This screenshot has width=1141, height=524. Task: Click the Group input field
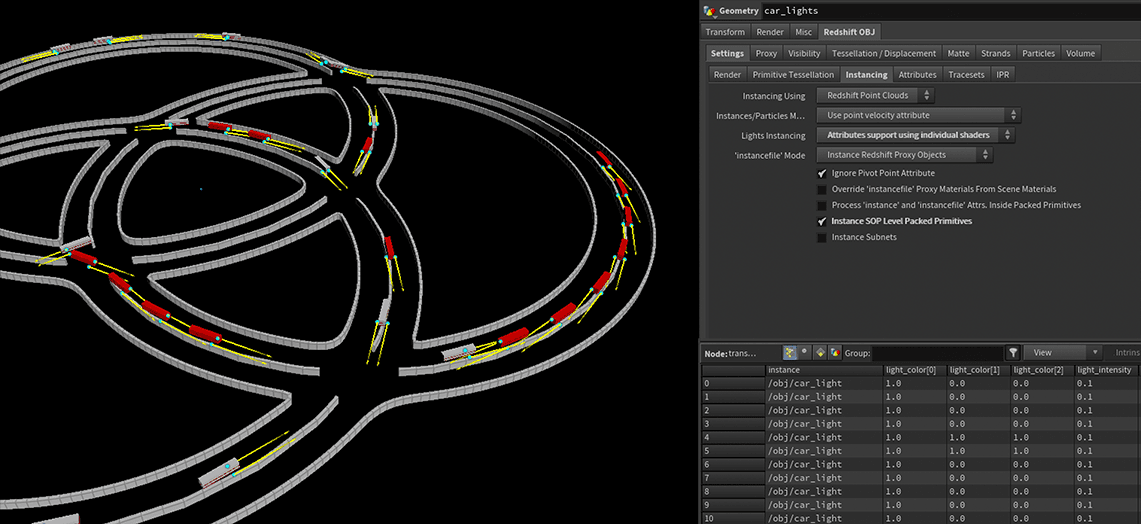(937, 353)
